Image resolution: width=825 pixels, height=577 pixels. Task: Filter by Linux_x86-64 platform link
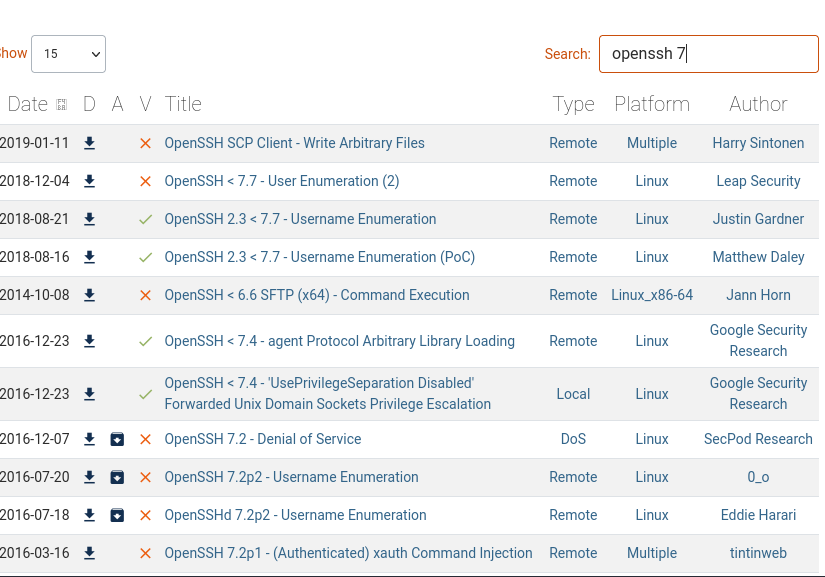click(652, 295)
